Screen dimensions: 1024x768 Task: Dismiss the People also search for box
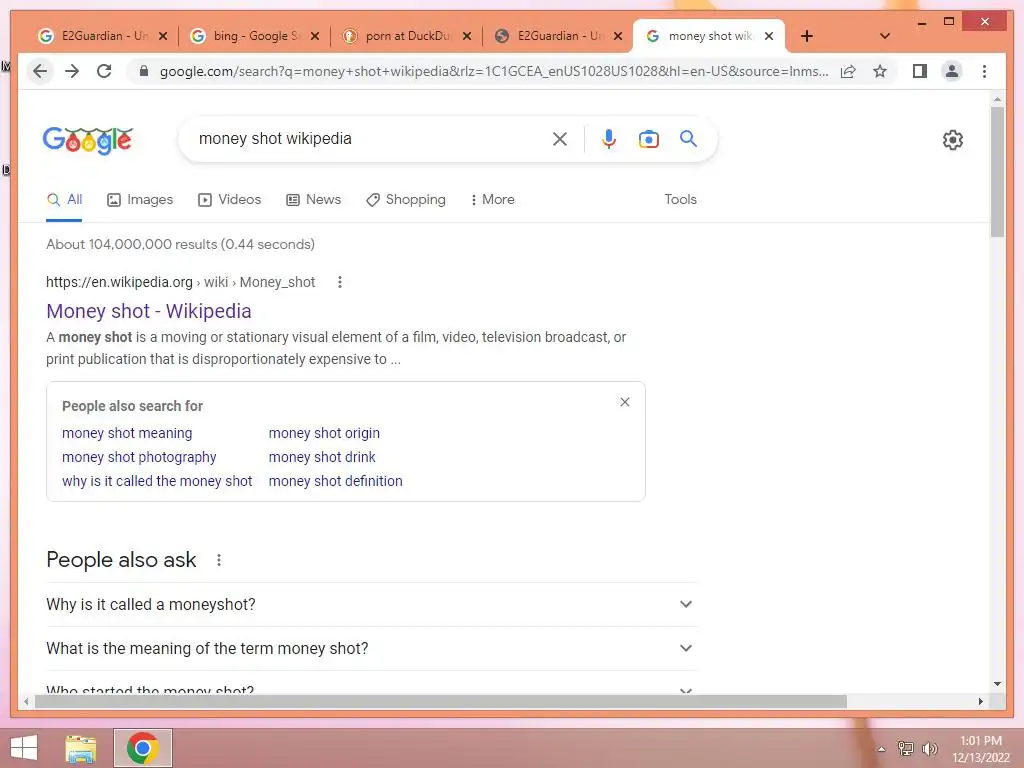625,402
